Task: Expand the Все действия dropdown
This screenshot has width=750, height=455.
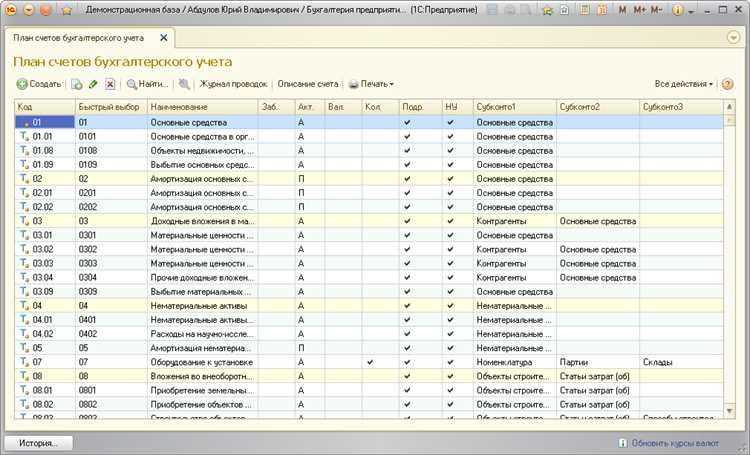Action: 684,84
